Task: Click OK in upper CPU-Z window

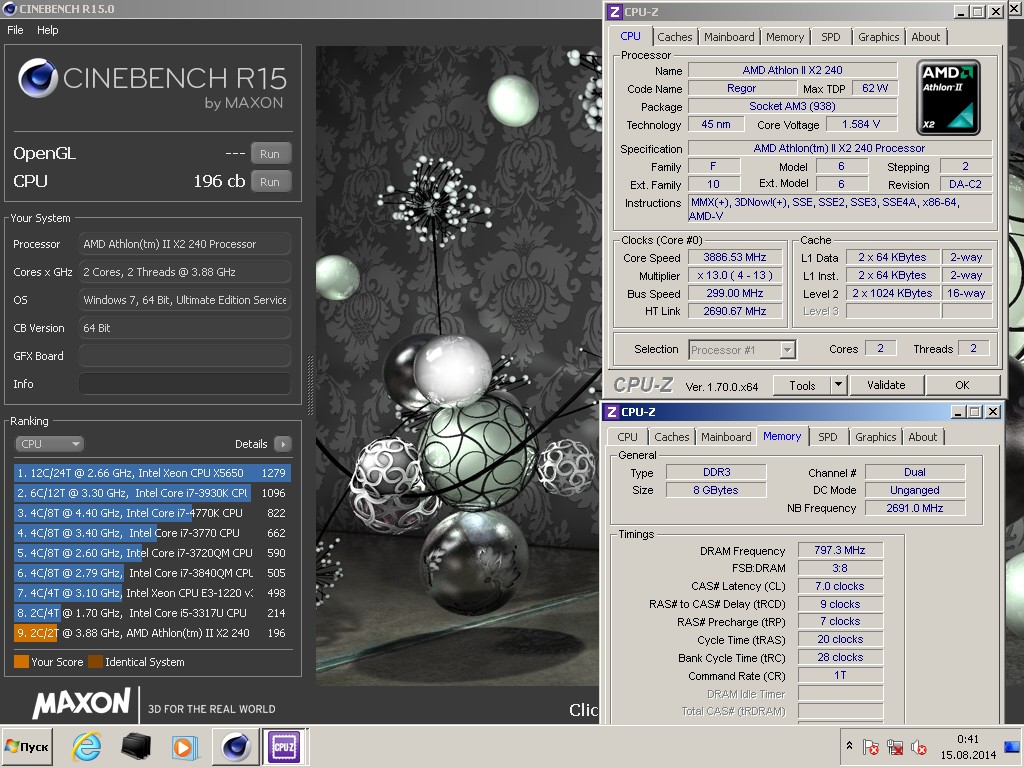Action: click(963, 385)
